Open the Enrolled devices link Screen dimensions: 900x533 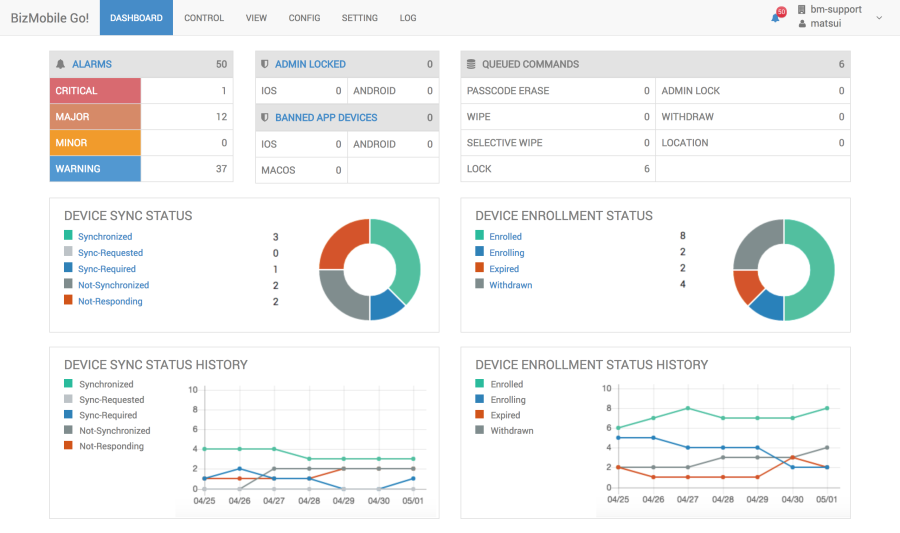pos(505,236)
